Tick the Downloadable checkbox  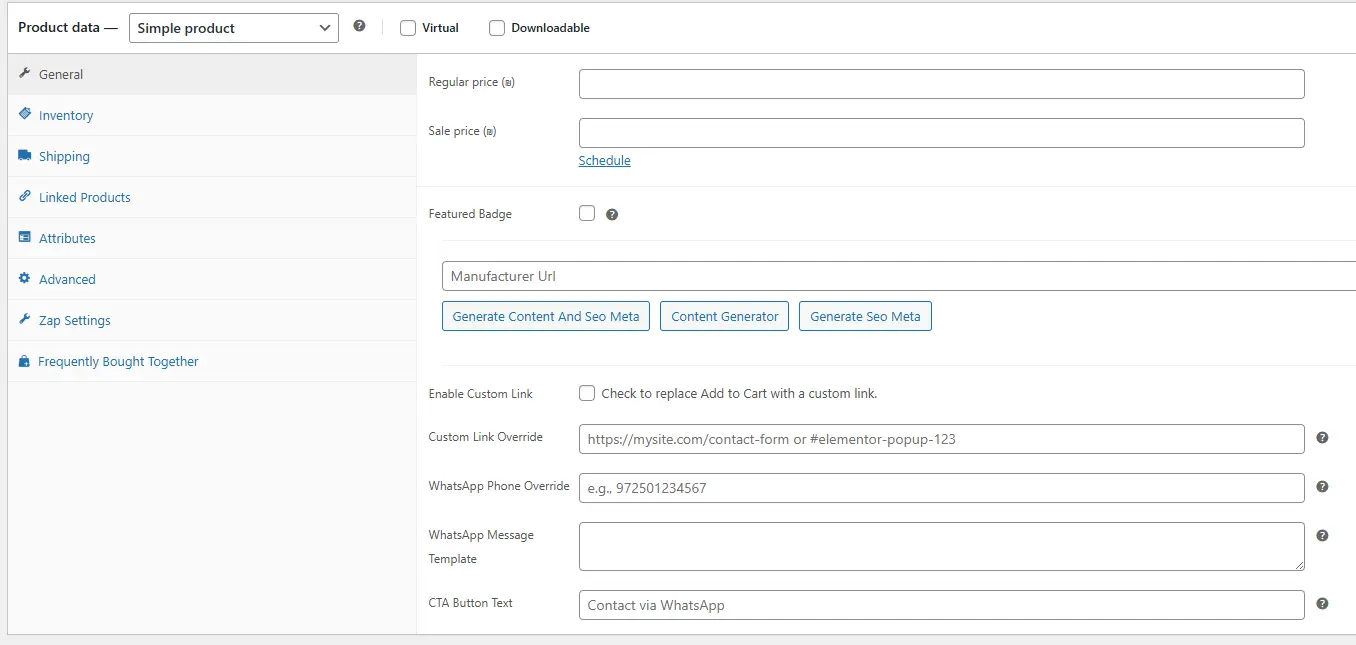pos(497,28)
